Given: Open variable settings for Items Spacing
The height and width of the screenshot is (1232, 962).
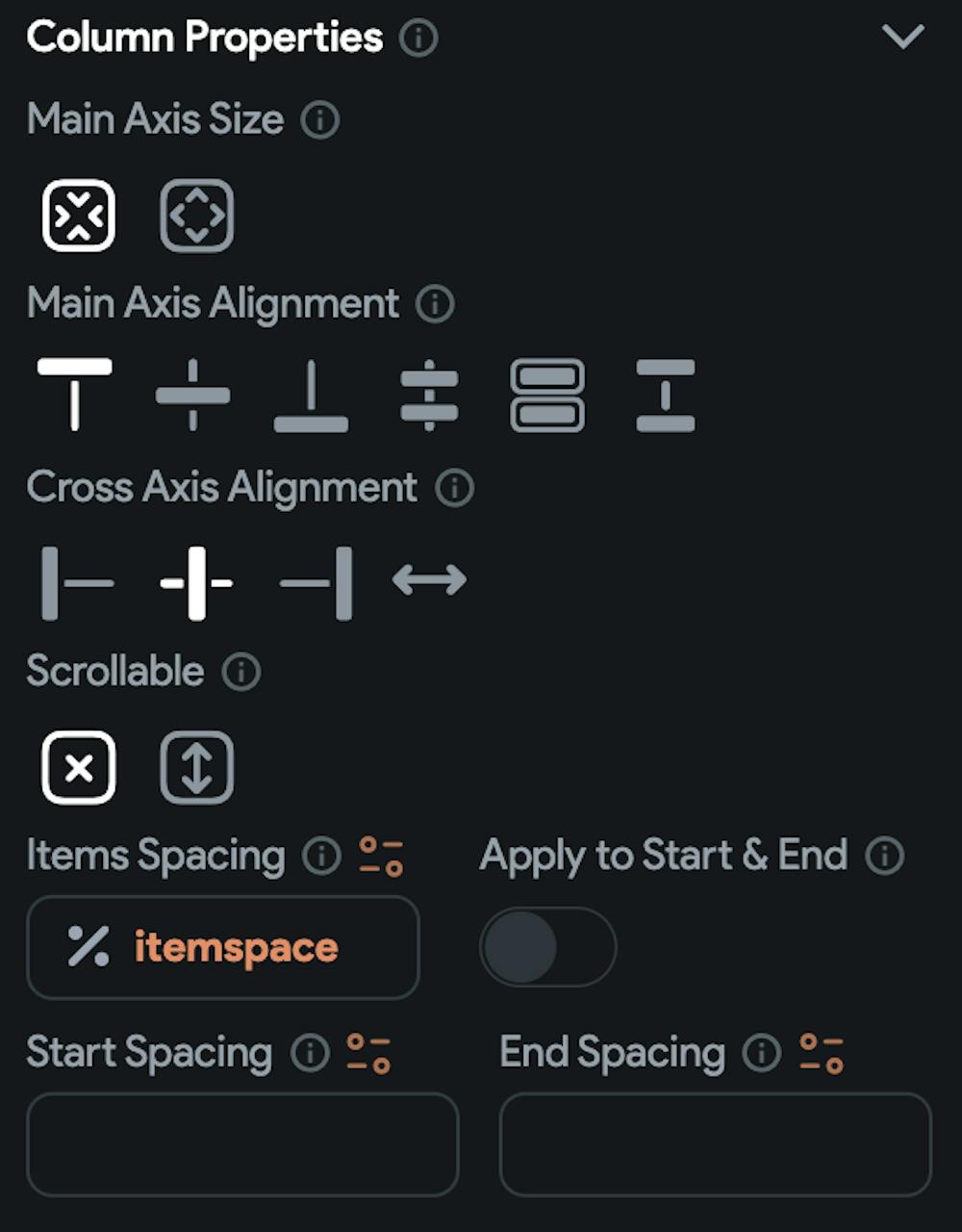Looking at the screenshot, I should pyautogui.click(x=381, y=856).
